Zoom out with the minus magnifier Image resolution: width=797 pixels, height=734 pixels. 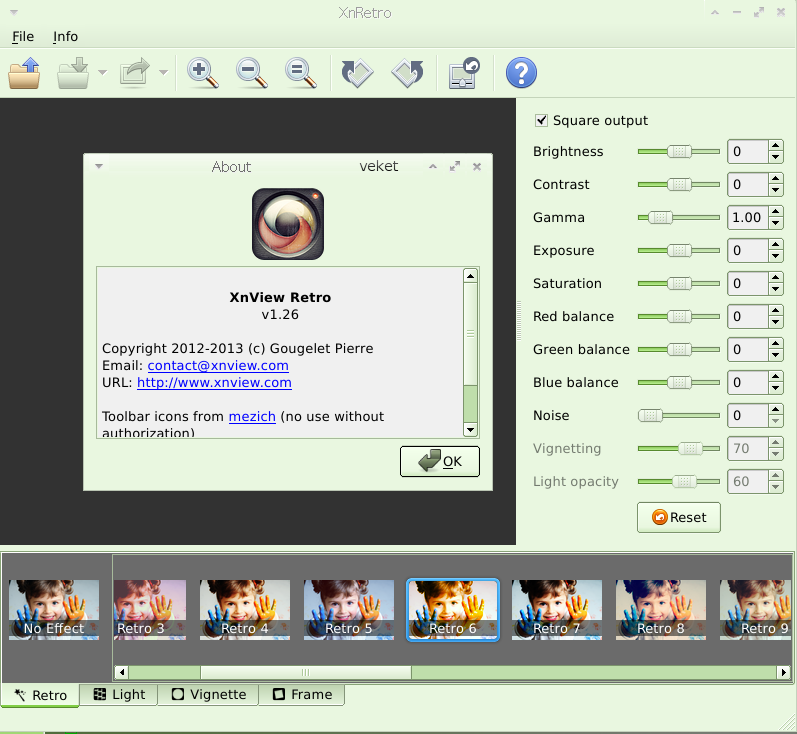(x=252, y=73)
